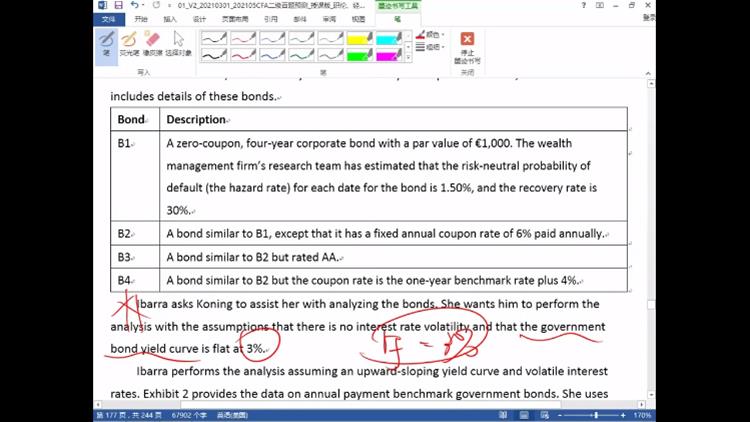Open Ribbon Display Options icon
This screenshot has height=422, width=750.
600,5
